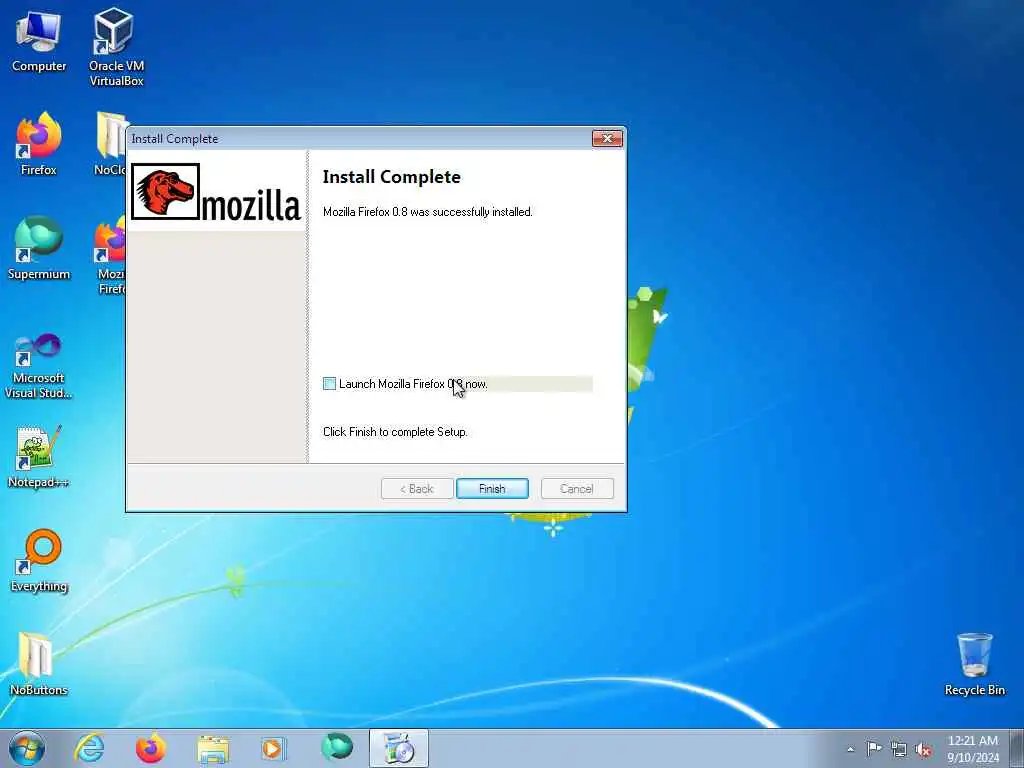Screen dimensions: 1024x768
Task: Launch Firefox from the taskbar
Action: (x=151, y=748)
